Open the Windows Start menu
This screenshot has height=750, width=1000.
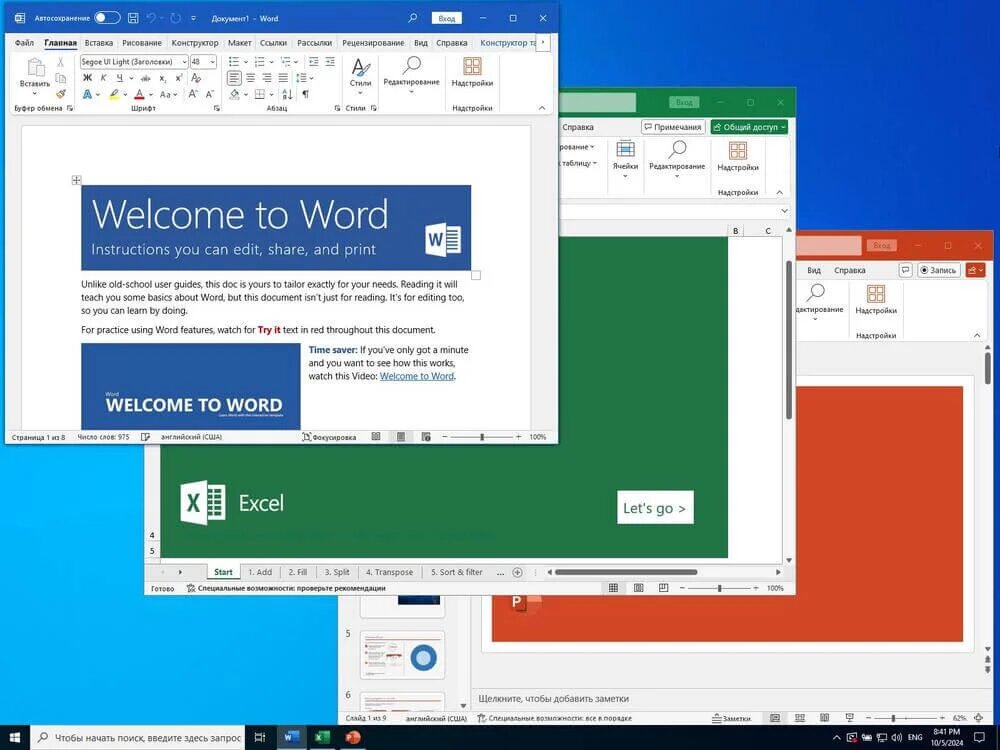(15, 737)
